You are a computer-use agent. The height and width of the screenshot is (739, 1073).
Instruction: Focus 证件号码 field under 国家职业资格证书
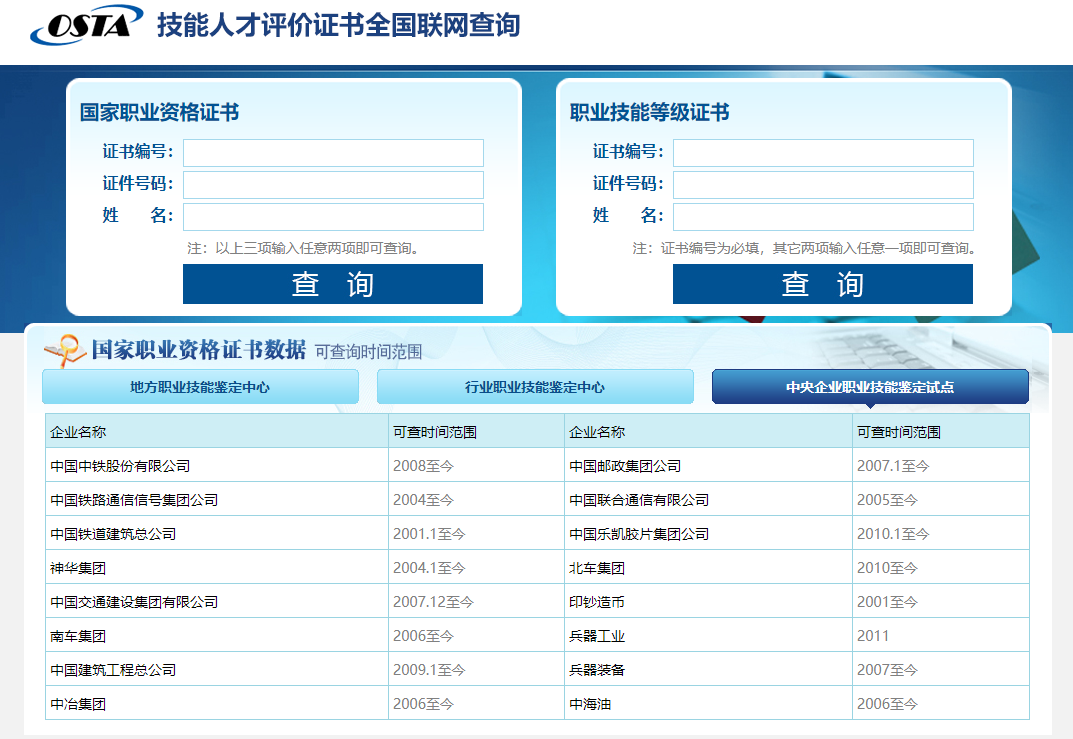point(333,185)
